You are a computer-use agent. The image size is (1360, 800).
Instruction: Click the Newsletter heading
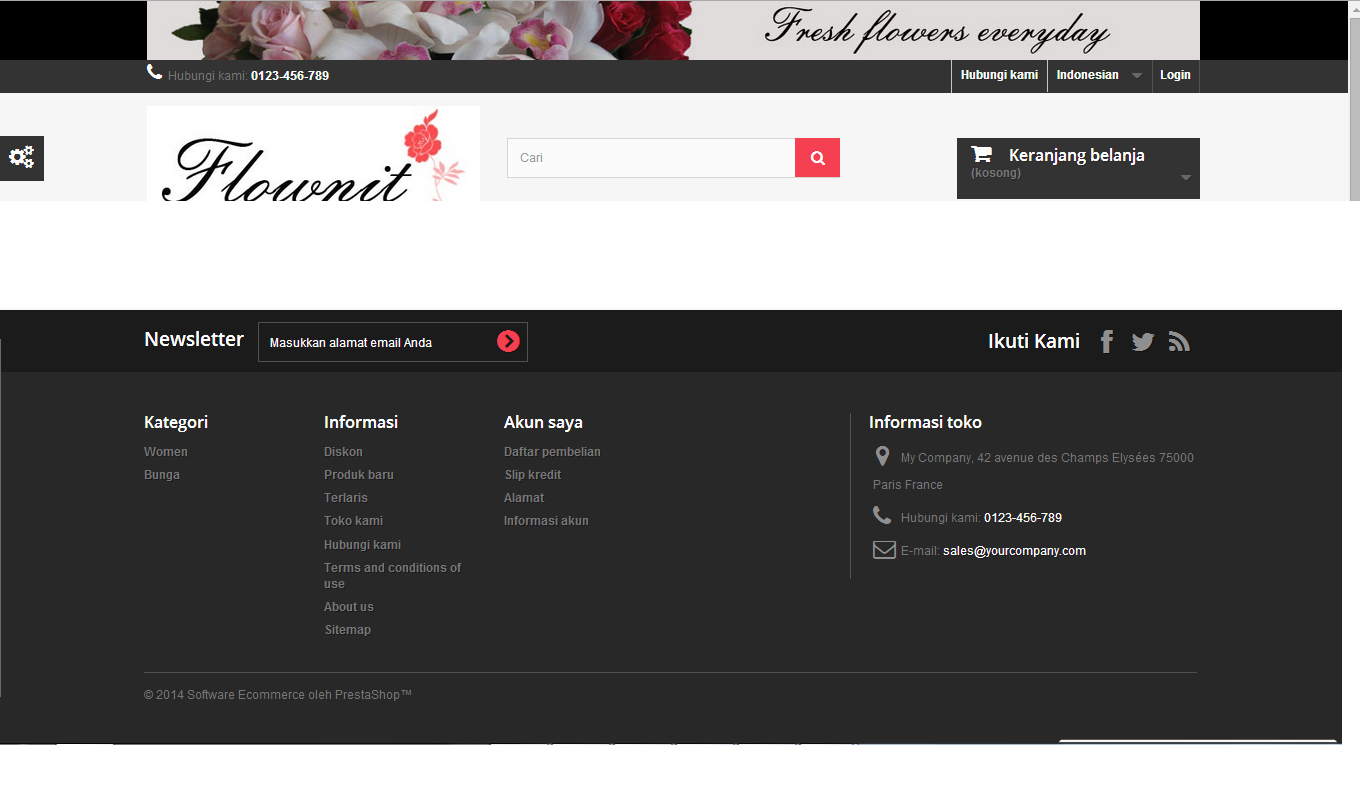(x=194, y=339)
